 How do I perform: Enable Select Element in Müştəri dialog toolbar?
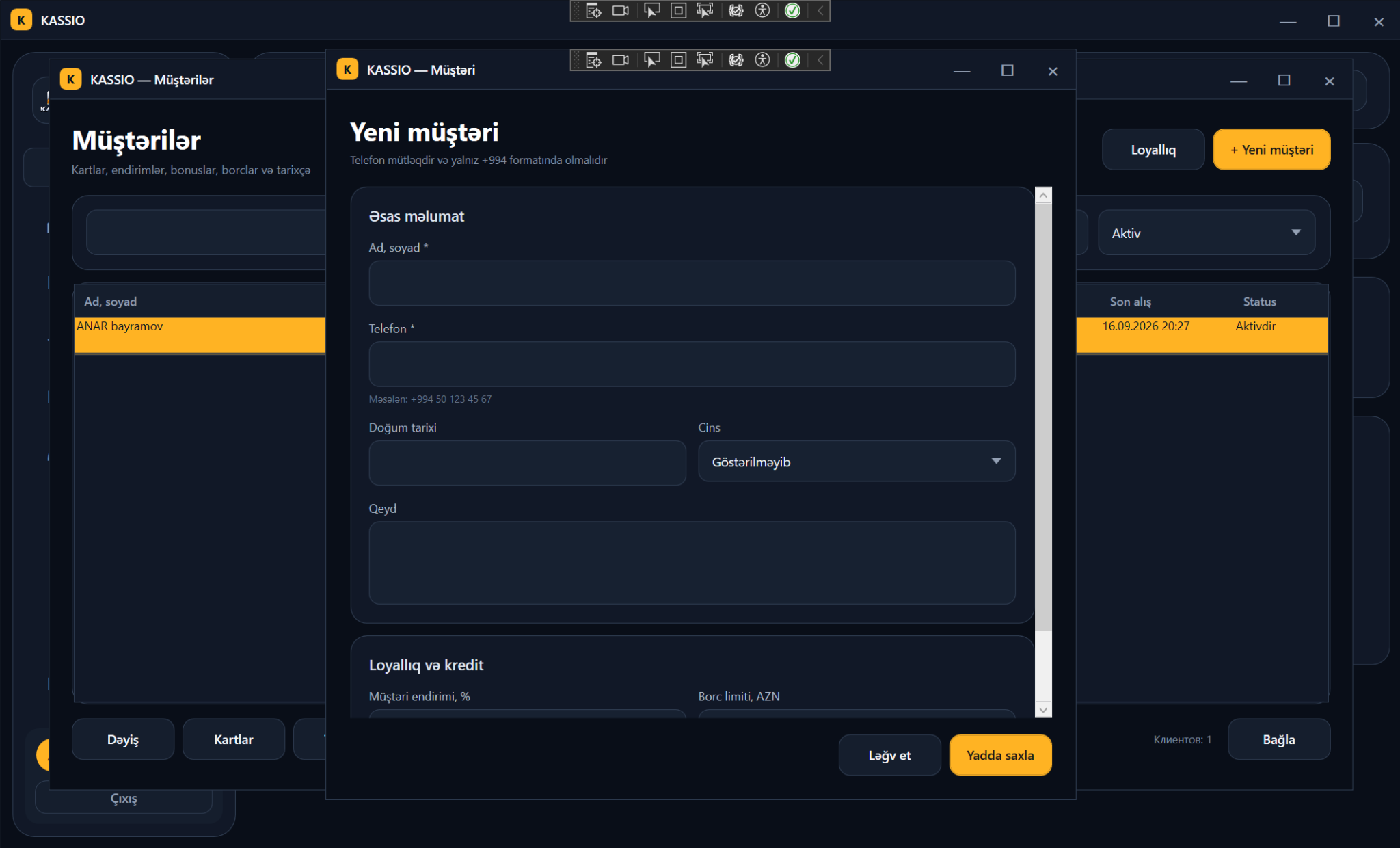pyautogui.click(x=652, y=60)
